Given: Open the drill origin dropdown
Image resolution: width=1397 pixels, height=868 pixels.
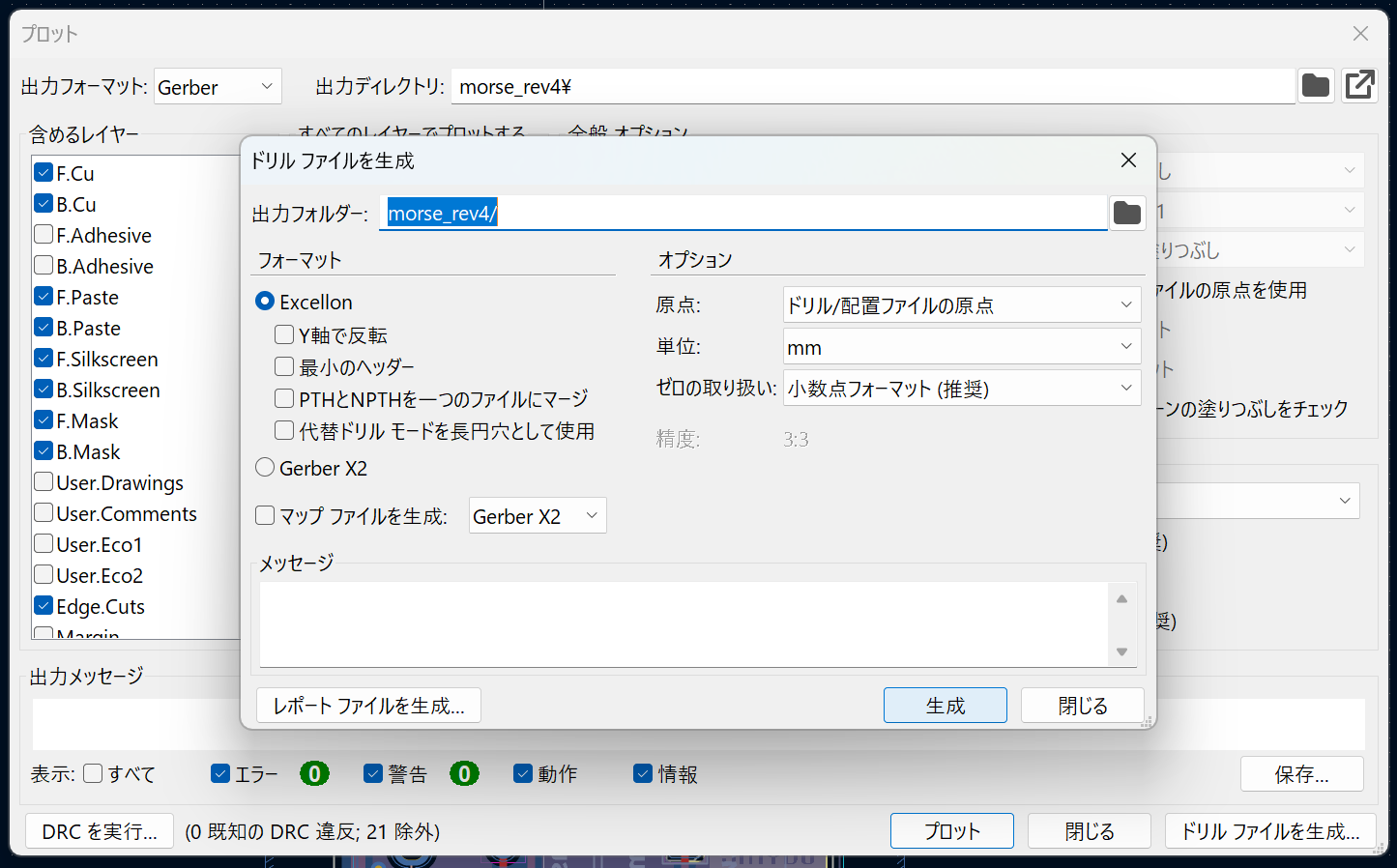Looking at the screenshot, I should coord(961,305).
